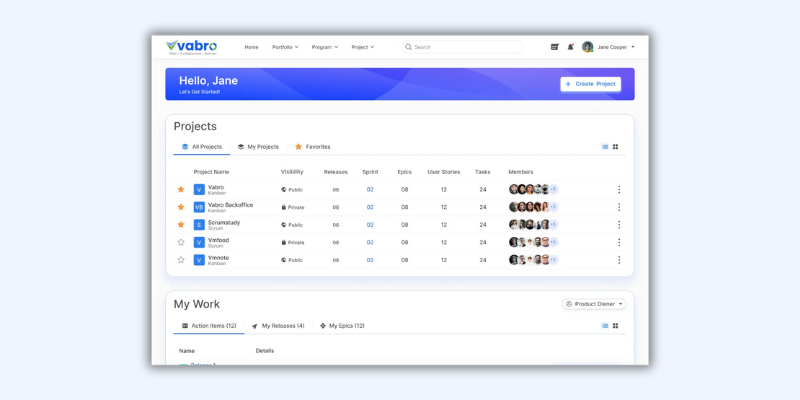Click member avatars in Scrumstudy row

529,224
